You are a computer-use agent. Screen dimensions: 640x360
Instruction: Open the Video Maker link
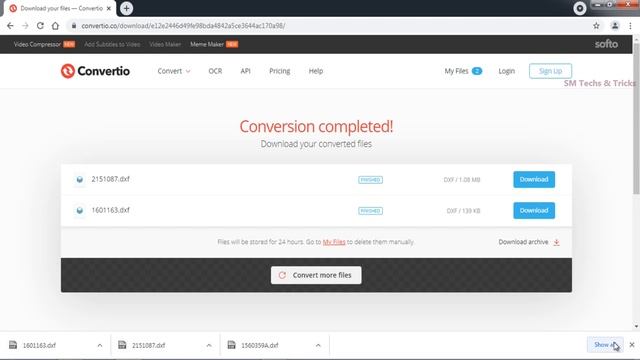click(165, 44)
